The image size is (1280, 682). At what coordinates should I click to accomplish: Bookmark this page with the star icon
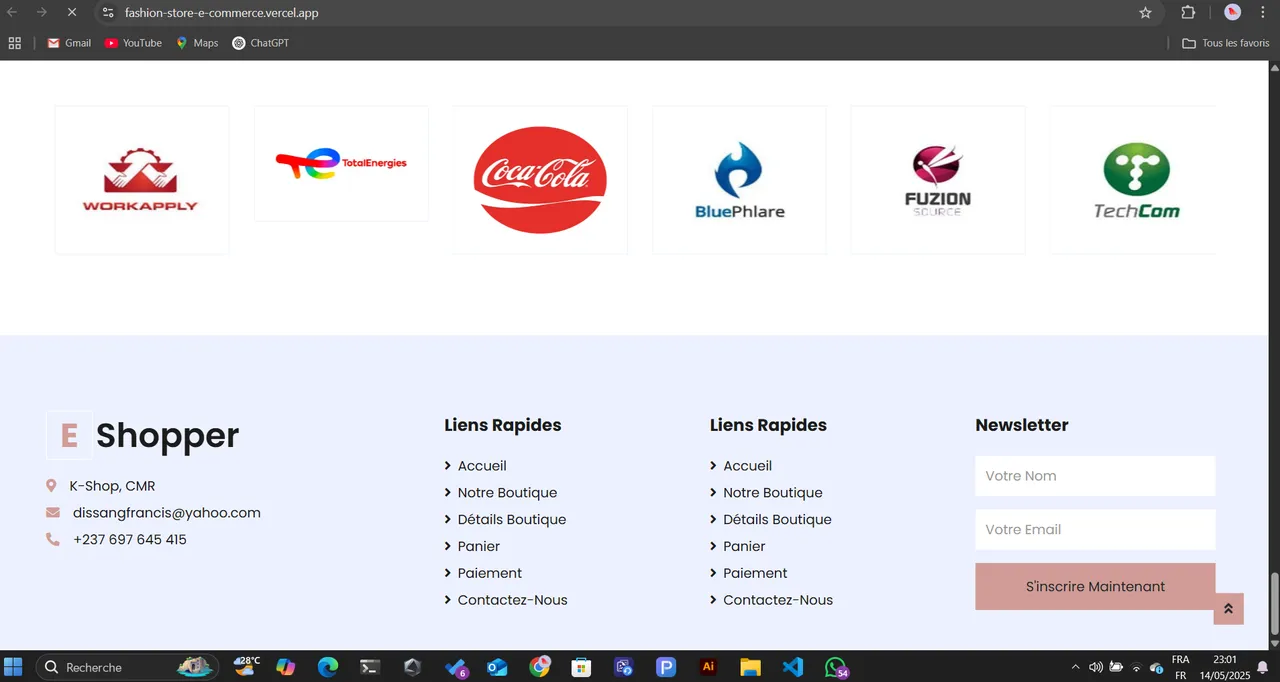[1146, 13]
